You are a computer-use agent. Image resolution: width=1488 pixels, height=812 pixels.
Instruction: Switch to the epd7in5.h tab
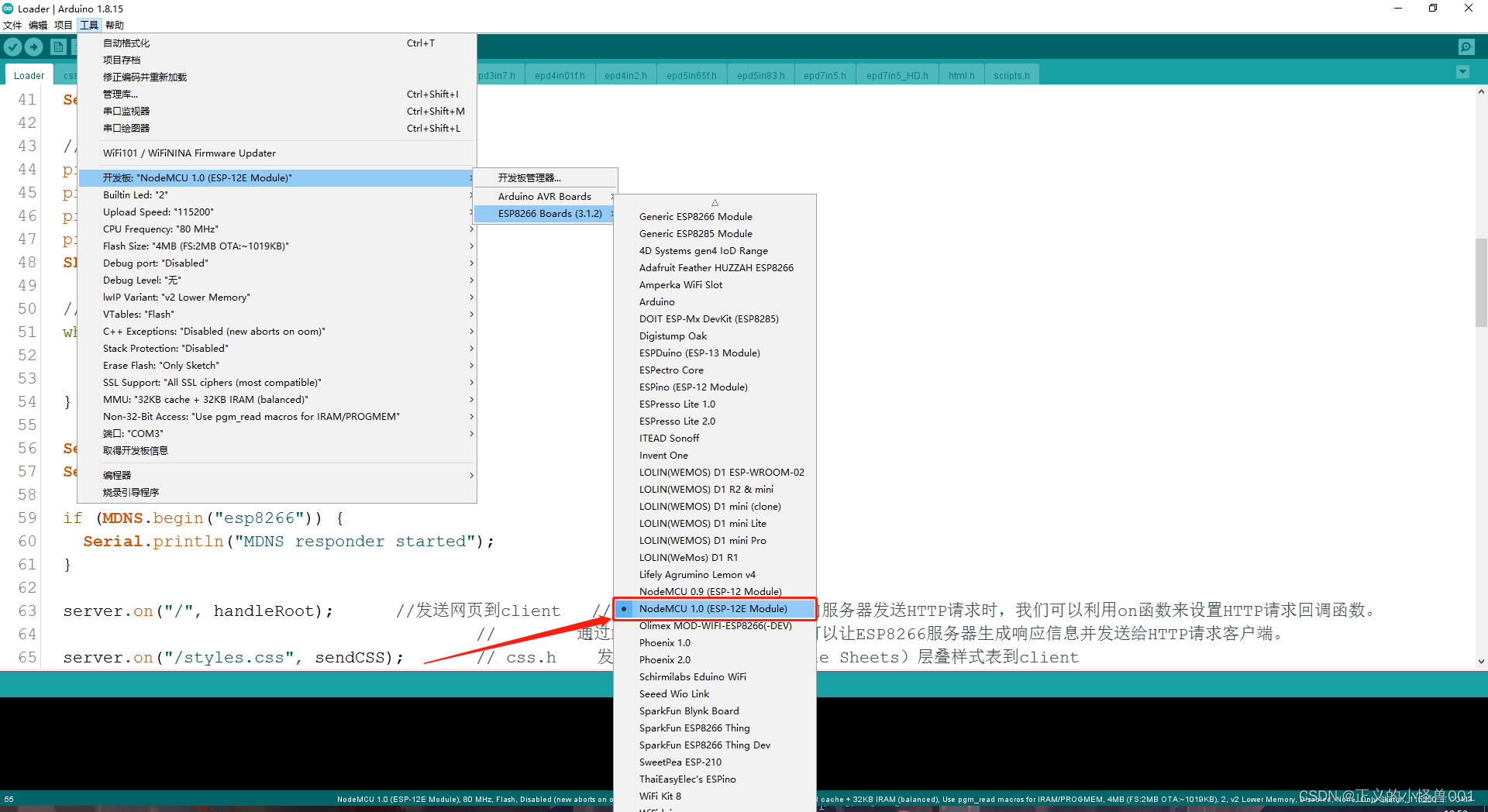coord(824,74)
